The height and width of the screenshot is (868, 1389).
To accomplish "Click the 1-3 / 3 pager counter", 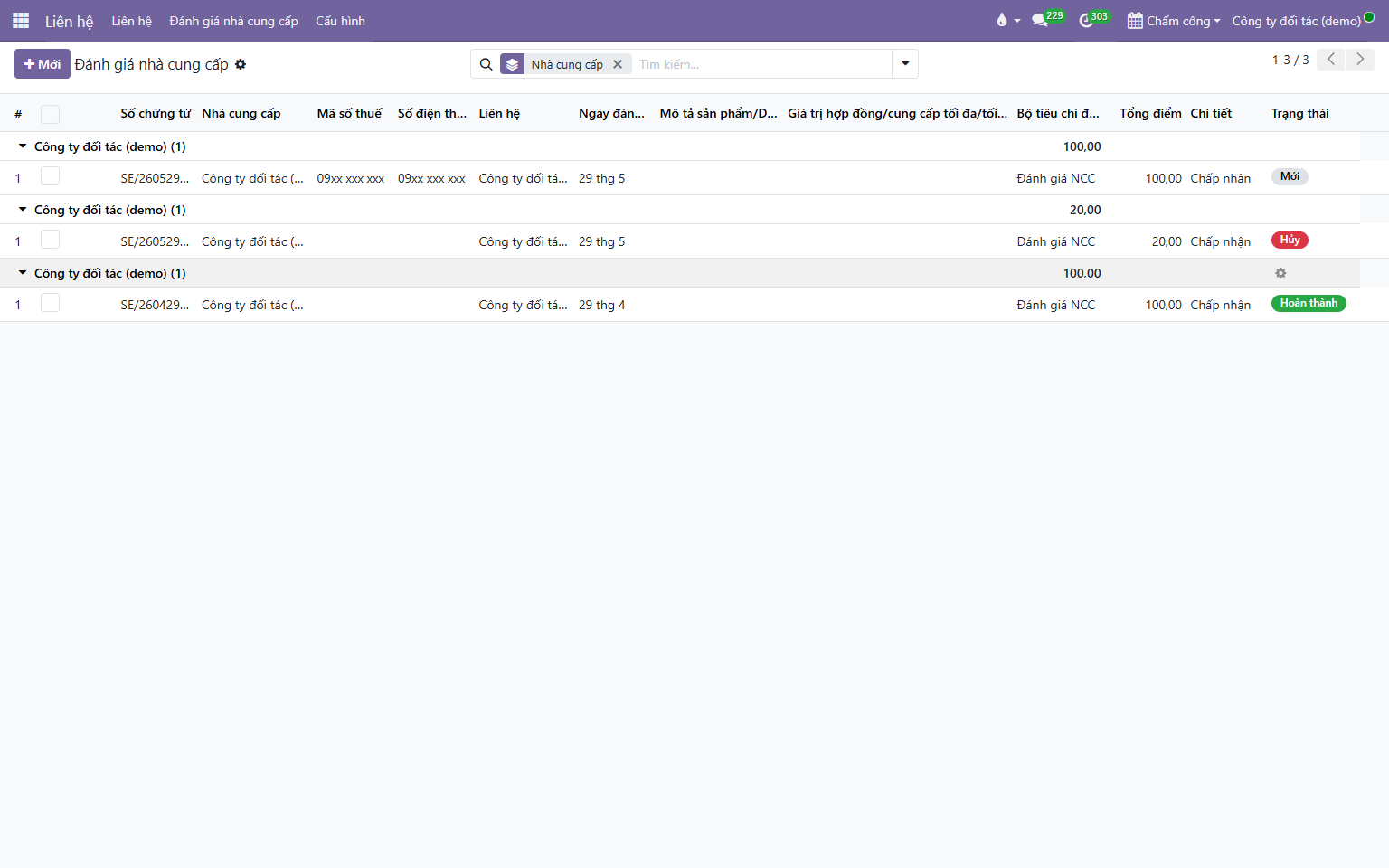I will pyautogui.click(x=1290, y=60).
